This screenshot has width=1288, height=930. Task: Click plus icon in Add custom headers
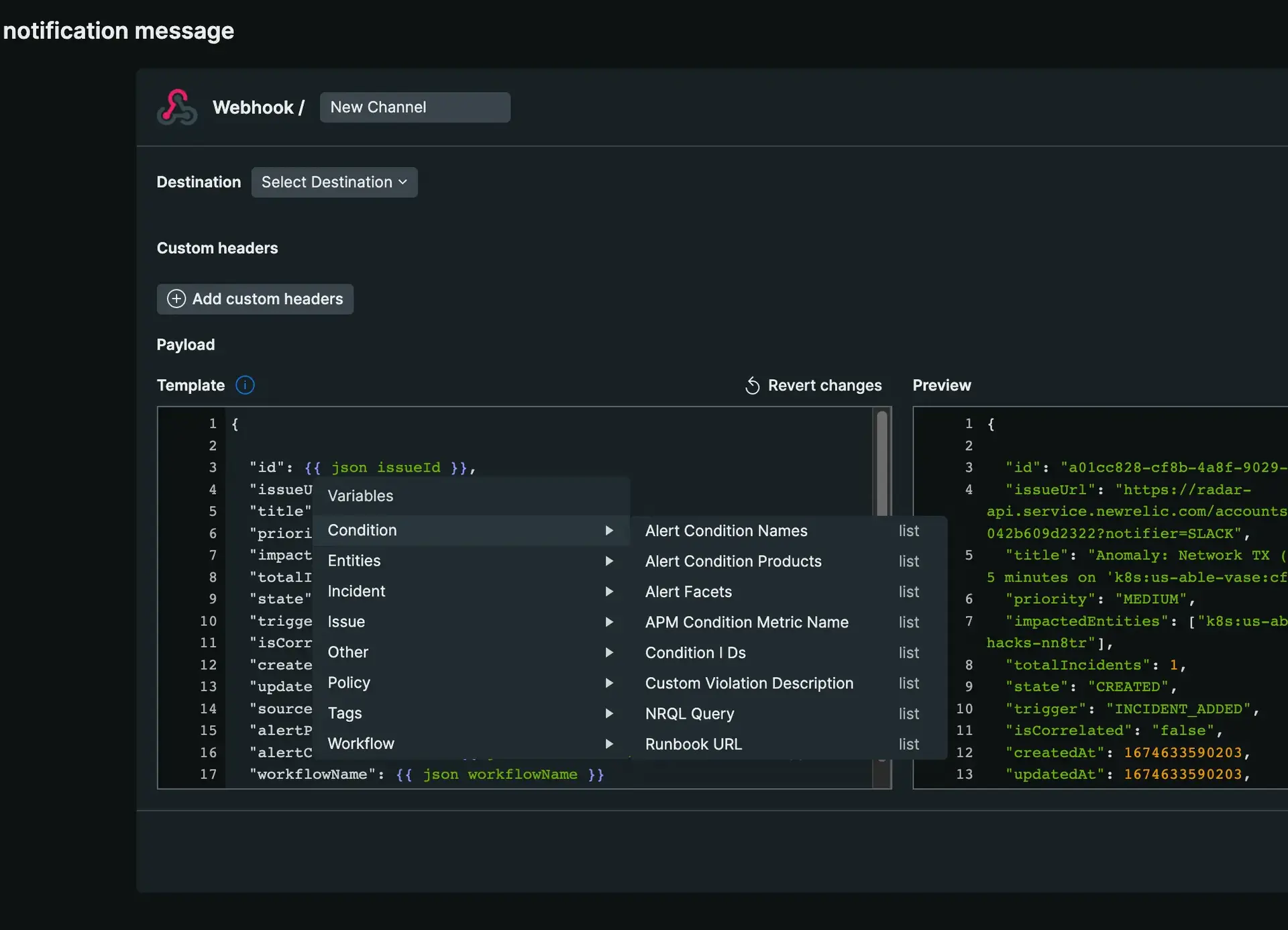(176, 299)
